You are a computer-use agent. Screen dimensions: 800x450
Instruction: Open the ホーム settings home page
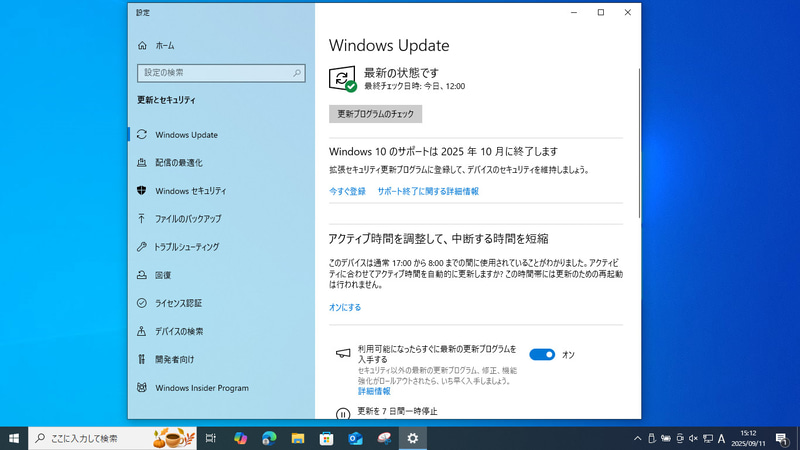click(157, 45)
